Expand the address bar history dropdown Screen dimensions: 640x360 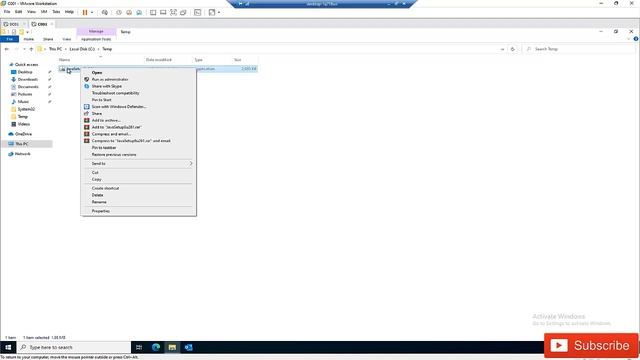502,49
